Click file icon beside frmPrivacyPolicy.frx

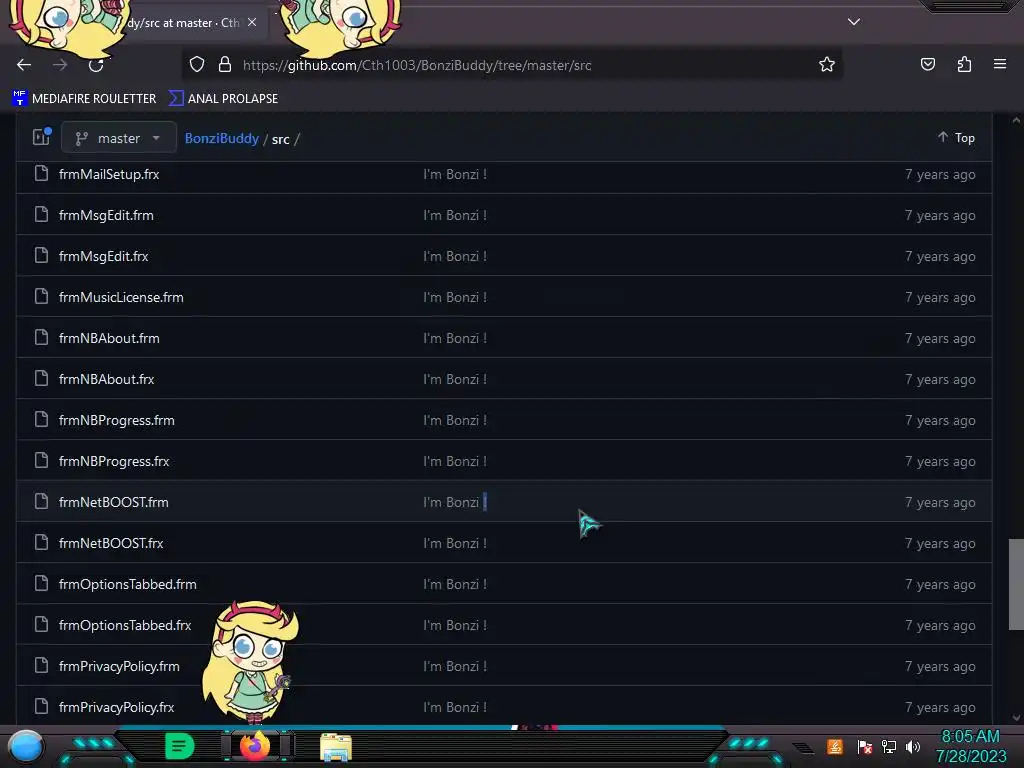(x=41, y=706)
